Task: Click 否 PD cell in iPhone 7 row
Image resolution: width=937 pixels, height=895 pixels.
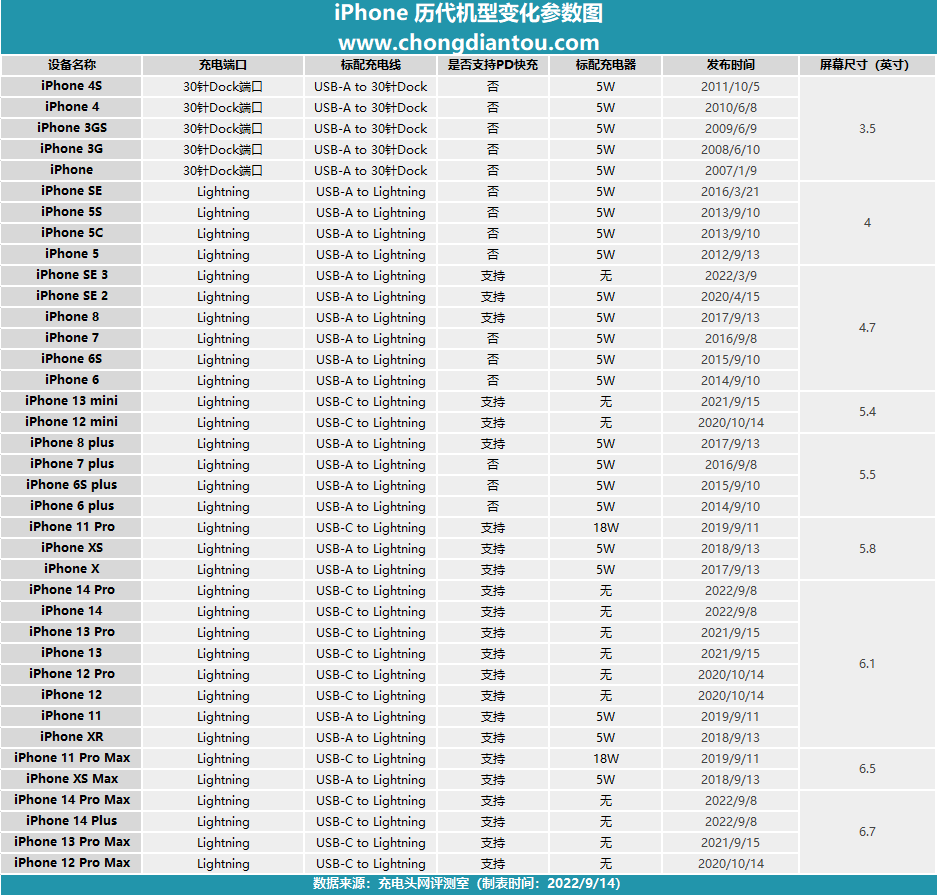Action: pyautogui.click(x=493, y=338)
